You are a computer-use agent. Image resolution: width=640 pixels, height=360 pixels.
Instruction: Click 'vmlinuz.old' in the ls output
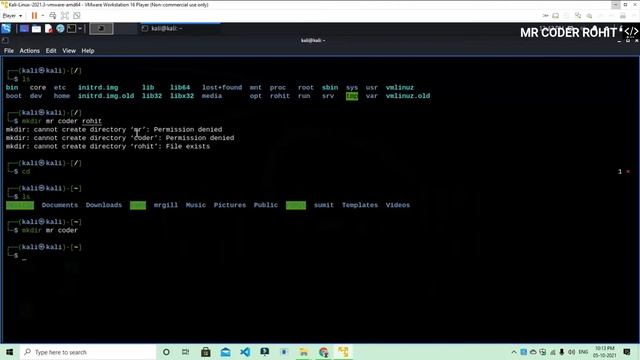pyautogui.click(x=408, y=96)
